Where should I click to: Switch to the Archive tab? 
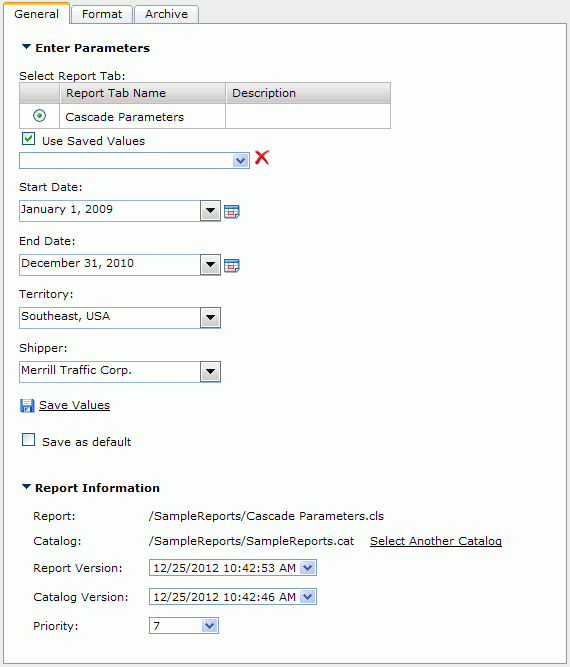[x=166, y=14]
